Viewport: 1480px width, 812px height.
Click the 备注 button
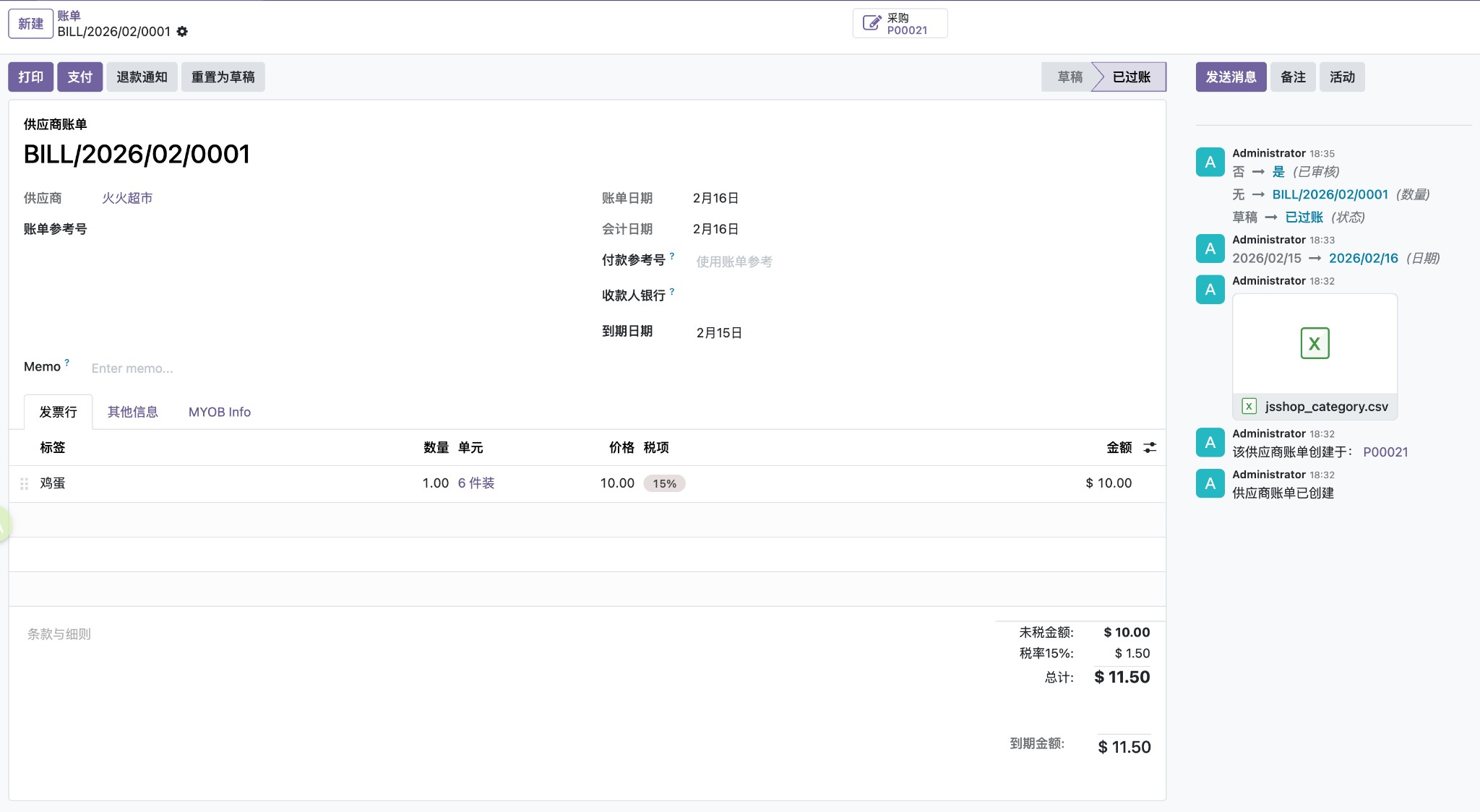(x=1293, y=77)
